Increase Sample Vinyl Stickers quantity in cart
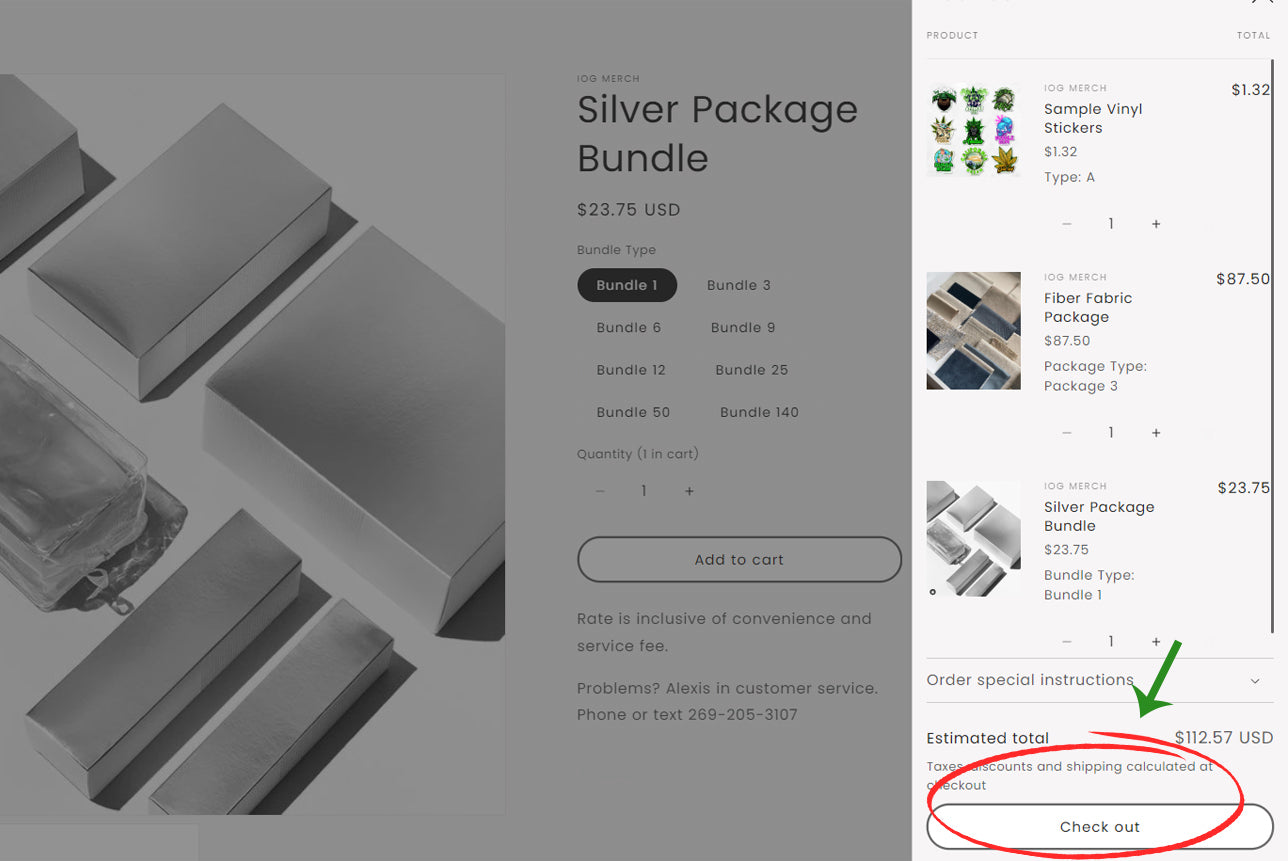The image size is (1288, 861). (x=1156, y=224)
